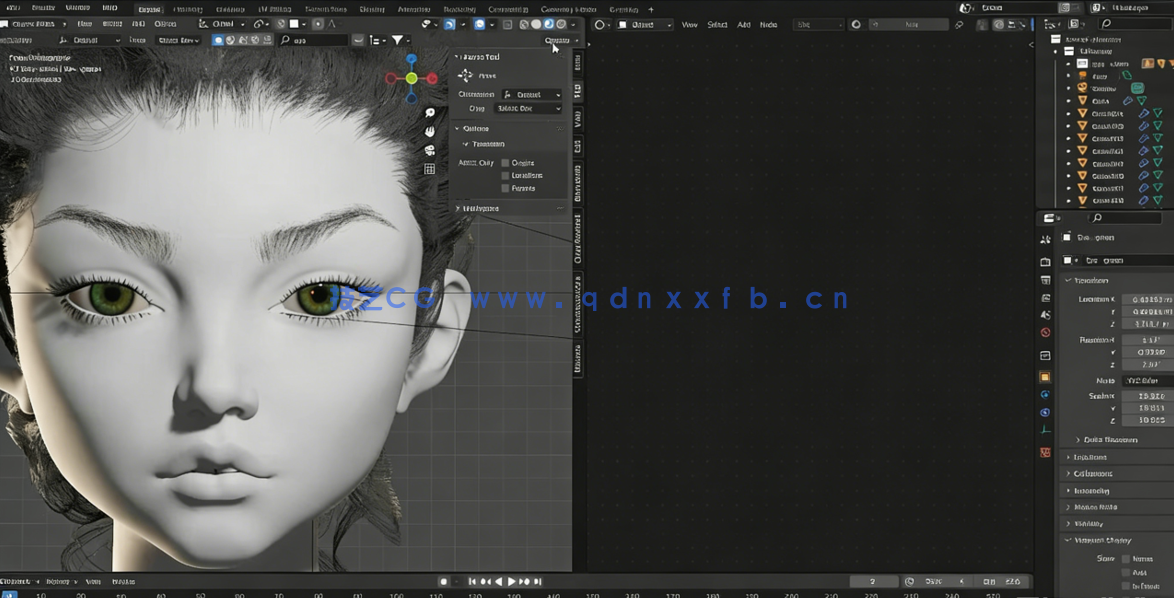Open the Physics Properties icon in the Properties editor
Image resolution: width=1174 pixels, height=598 pixels.
click(1046, 411)
